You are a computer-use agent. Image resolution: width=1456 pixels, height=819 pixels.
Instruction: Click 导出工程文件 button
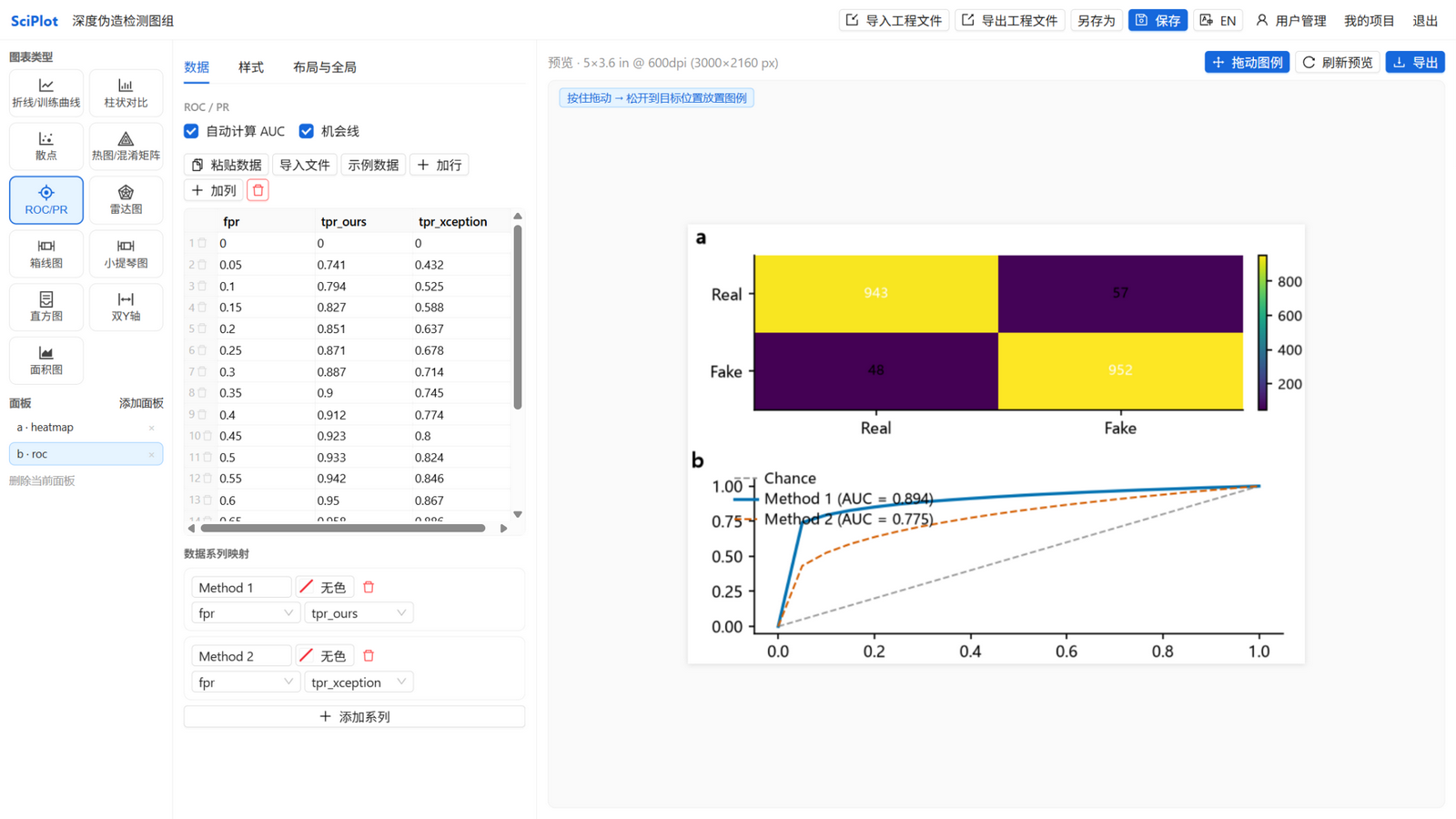(x=1010, y=20)
